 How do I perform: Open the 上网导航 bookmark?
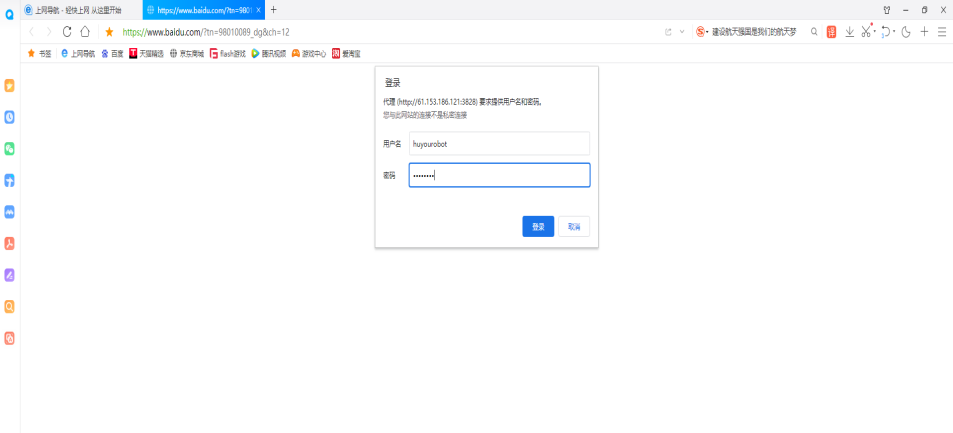[78, 54]
